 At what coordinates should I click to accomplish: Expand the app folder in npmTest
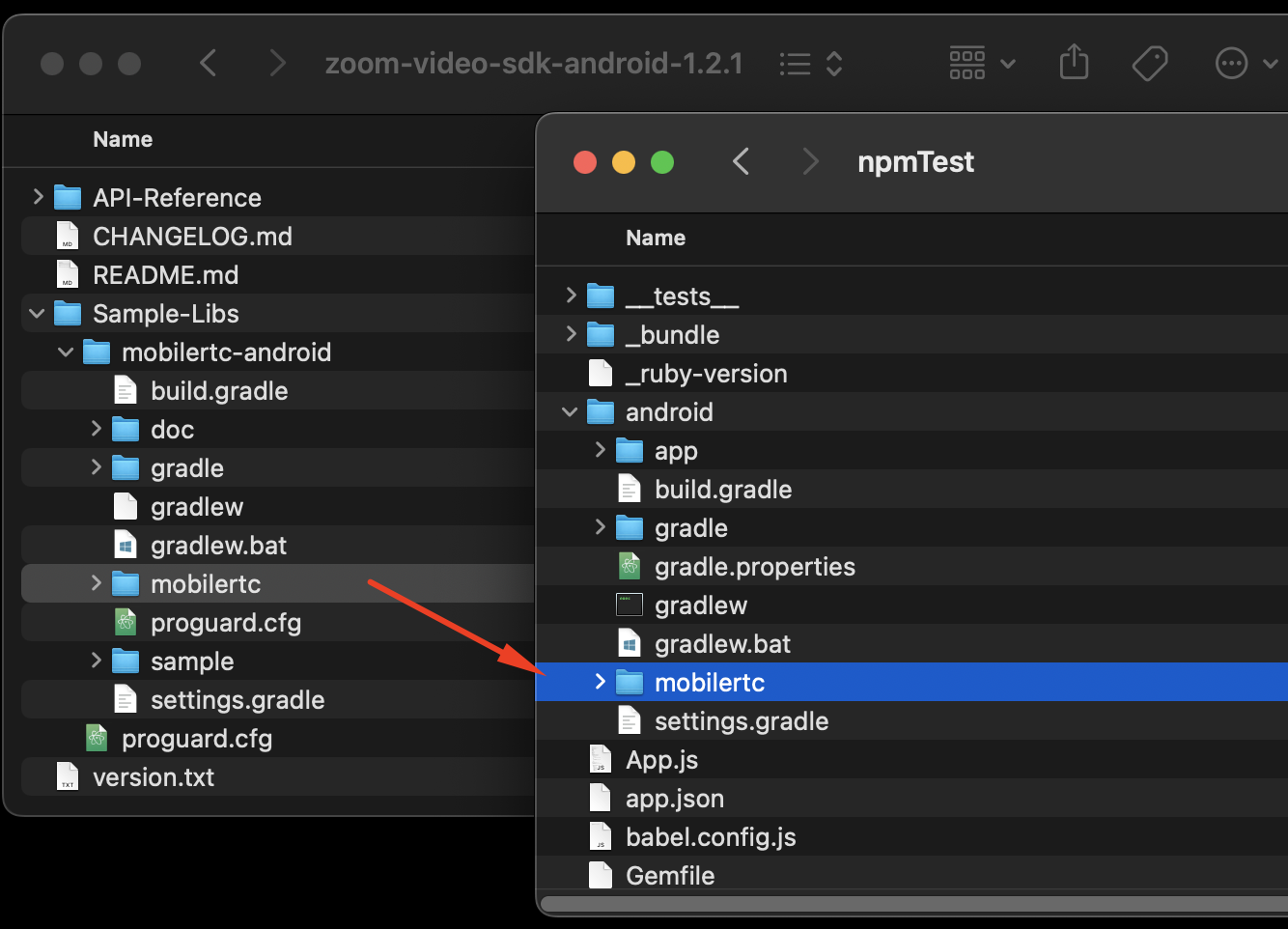point(600,449)
